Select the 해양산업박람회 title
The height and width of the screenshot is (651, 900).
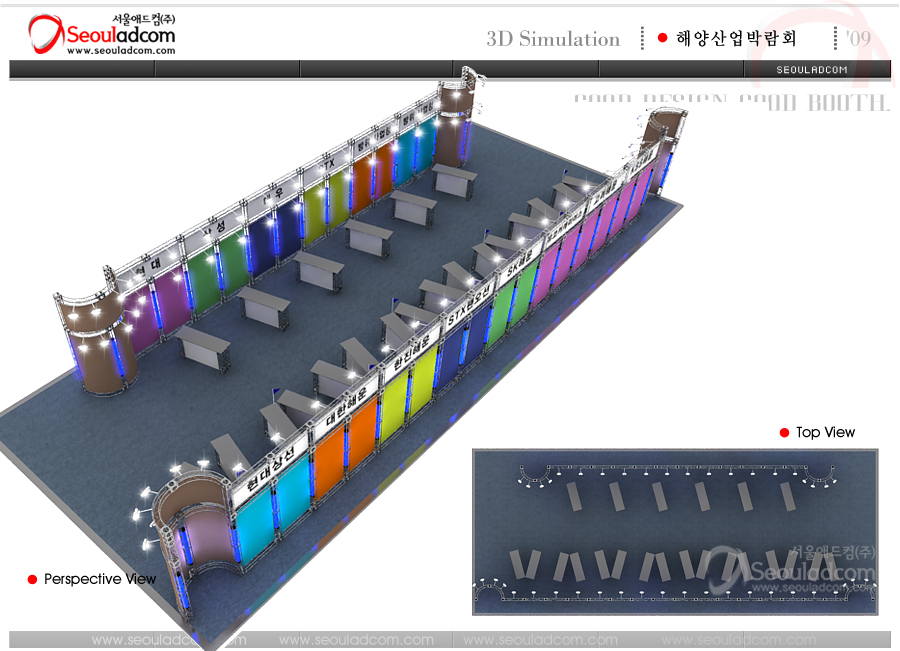pyautogui.click(x=735, y=39)
